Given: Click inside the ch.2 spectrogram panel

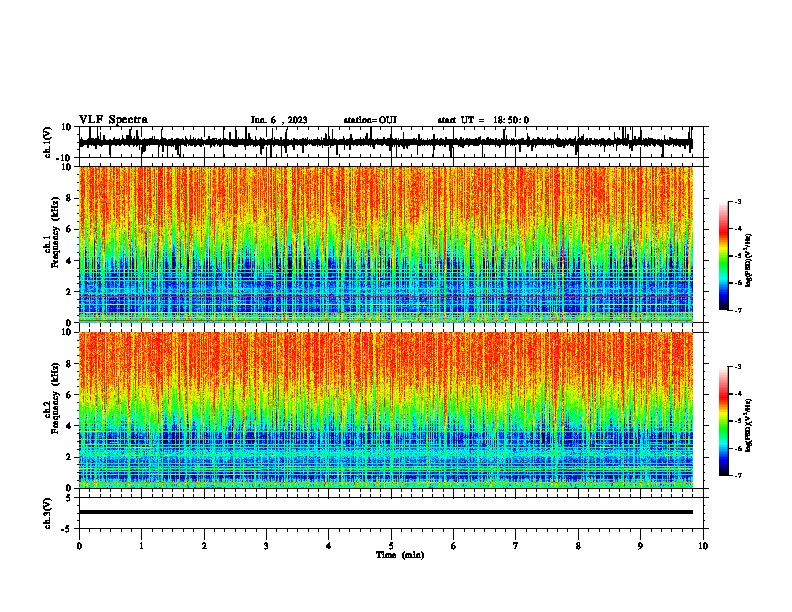Looking at the screenshot, I should (386, 410).
